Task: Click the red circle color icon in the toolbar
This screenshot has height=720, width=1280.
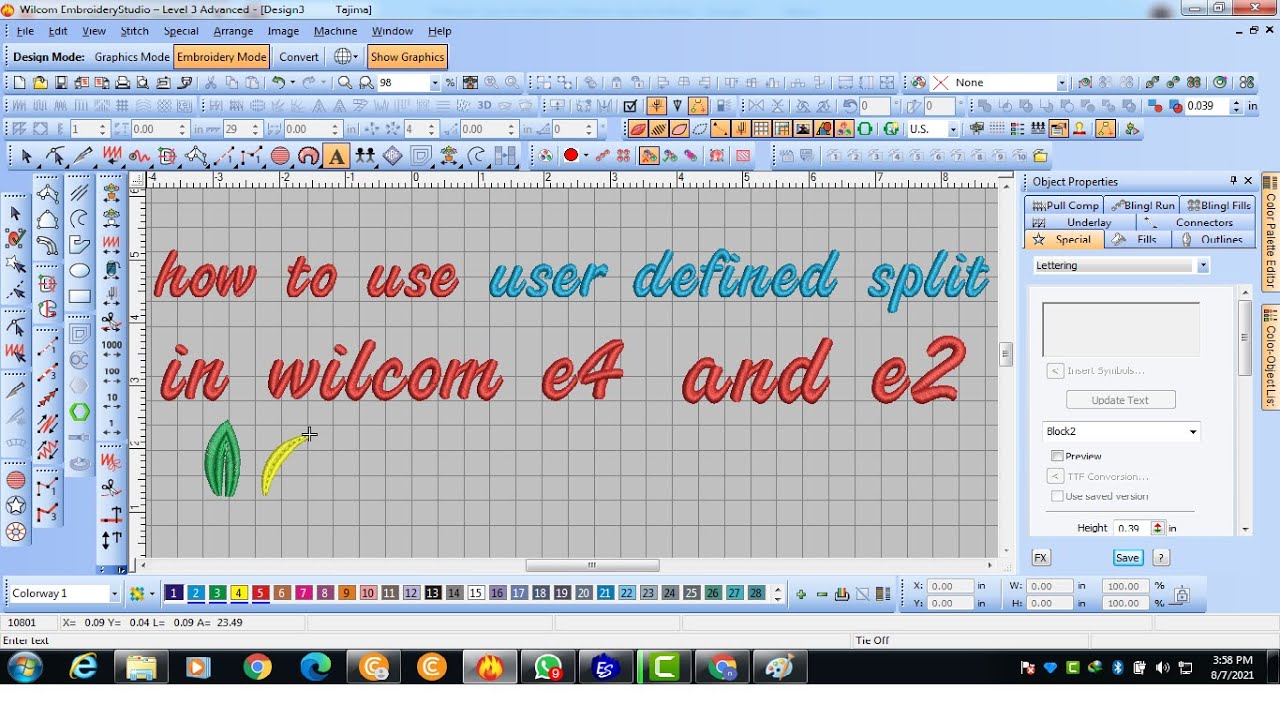Action: point(571,156)
